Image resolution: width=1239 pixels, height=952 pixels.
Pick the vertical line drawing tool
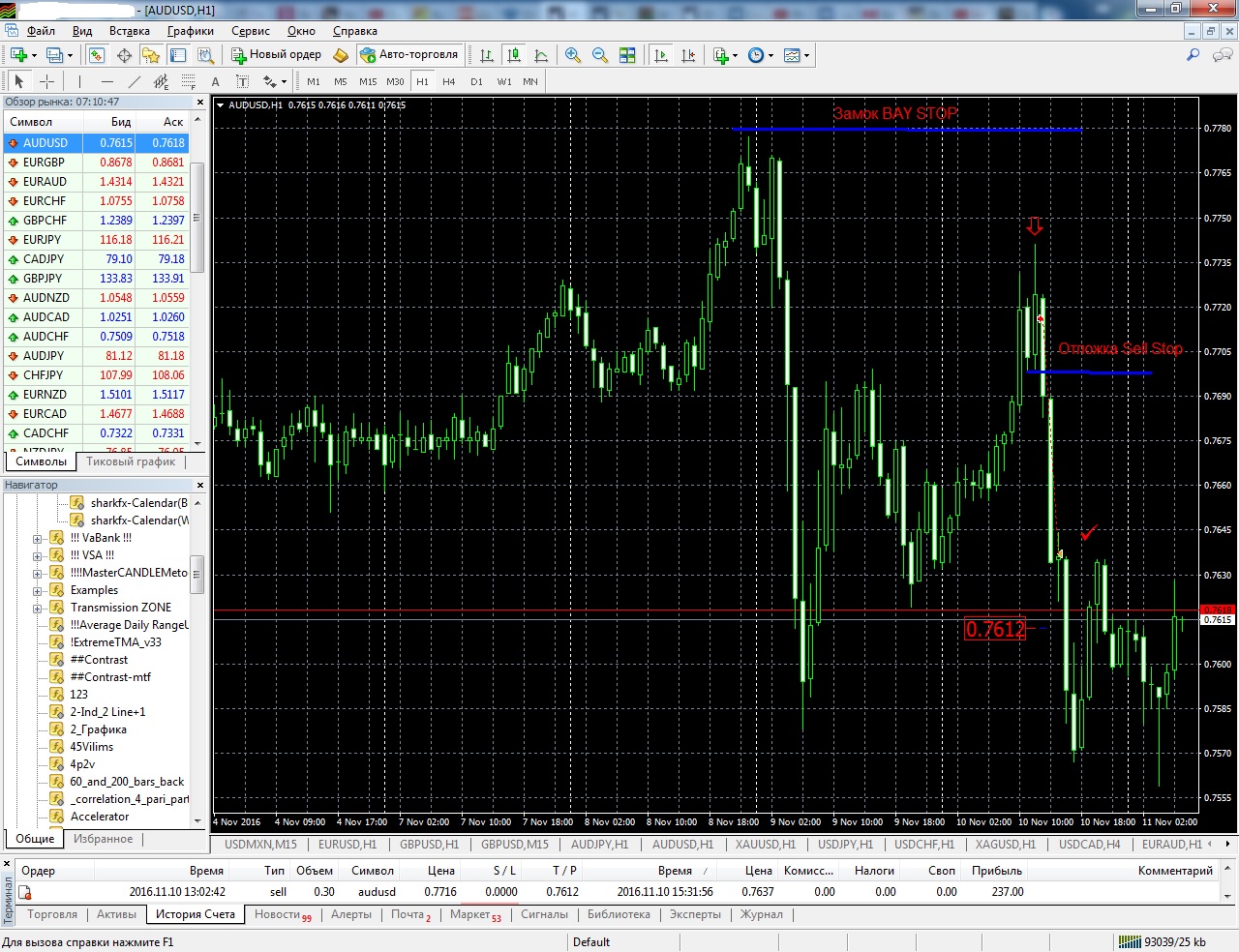click(x=79, y=82)
